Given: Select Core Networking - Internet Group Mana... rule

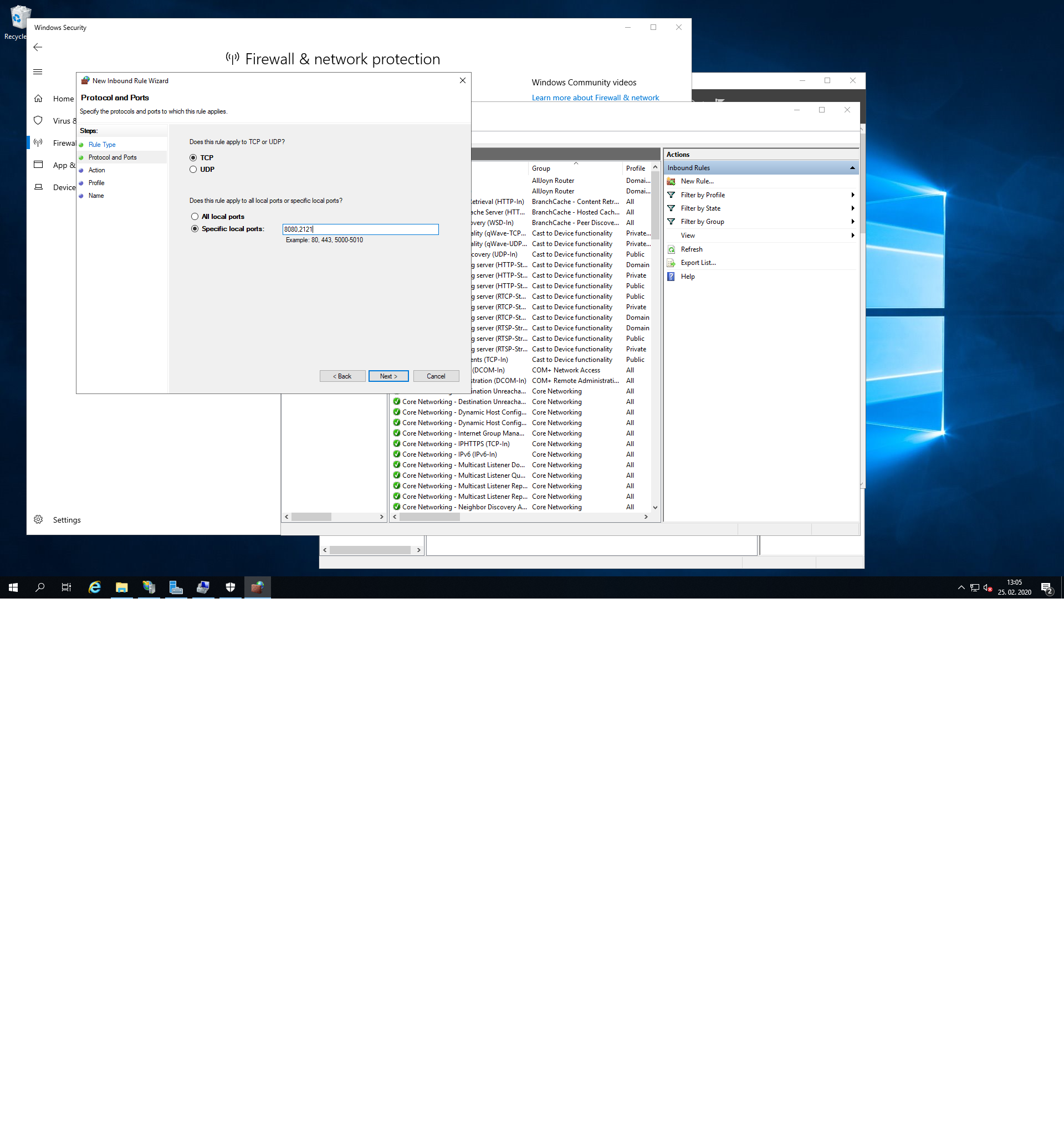Looking at the screenshot, I should (x=463, y=434).
